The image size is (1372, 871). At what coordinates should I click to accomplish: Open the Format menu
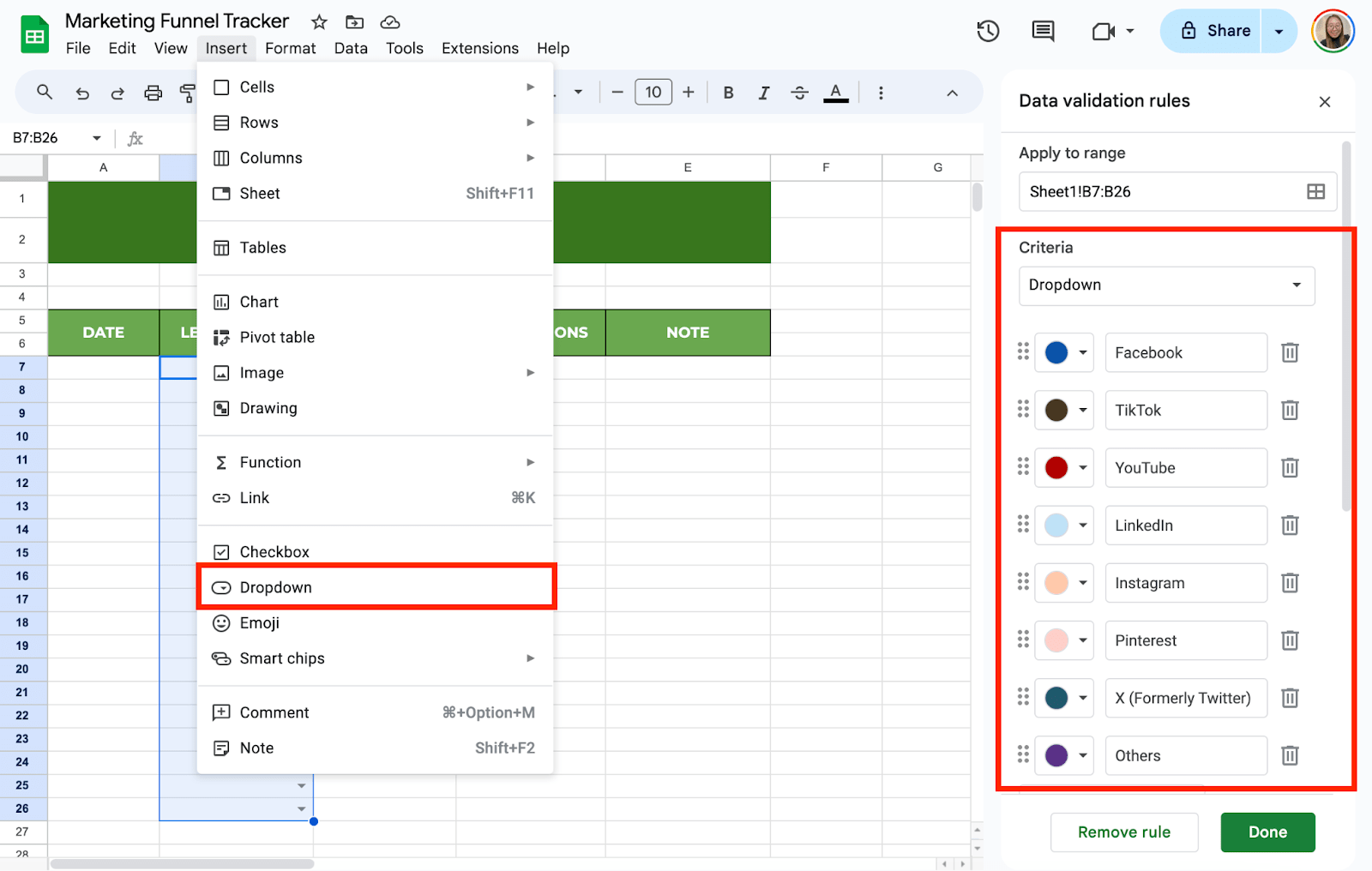point(290,48)
